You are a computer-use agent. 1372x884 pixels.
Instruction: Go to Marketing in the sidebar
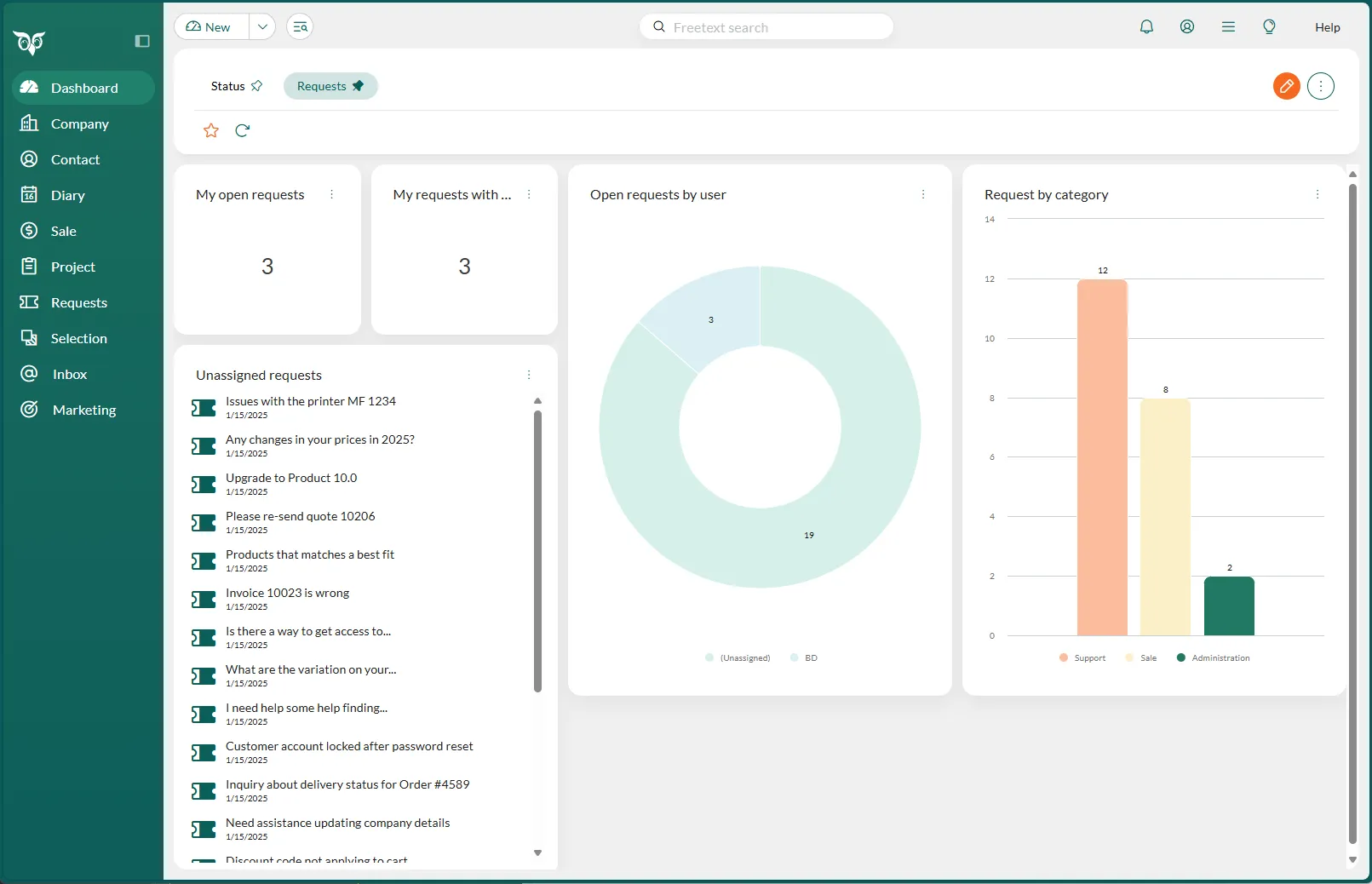(83, 410)
